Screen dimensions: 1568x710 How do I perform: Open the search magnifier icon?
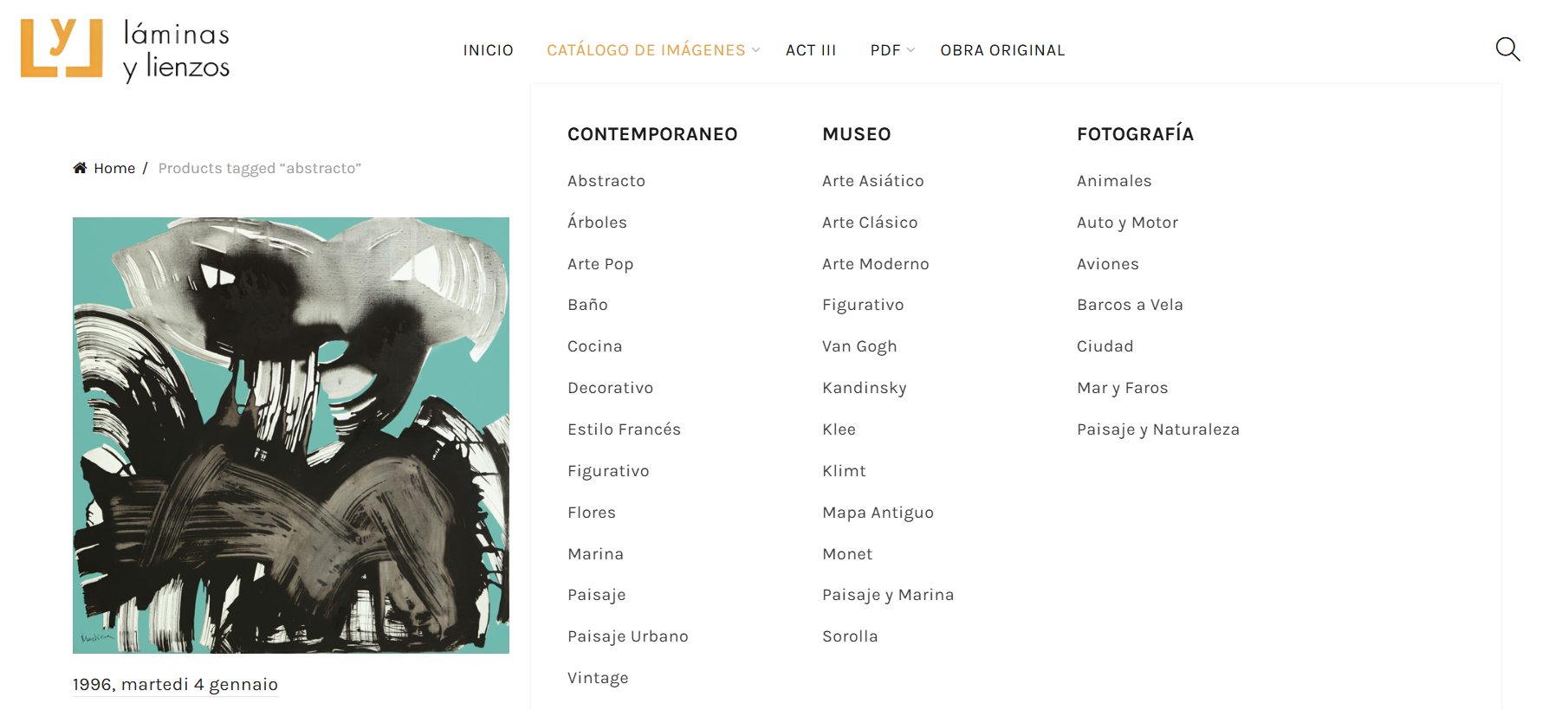point(1507,49)
